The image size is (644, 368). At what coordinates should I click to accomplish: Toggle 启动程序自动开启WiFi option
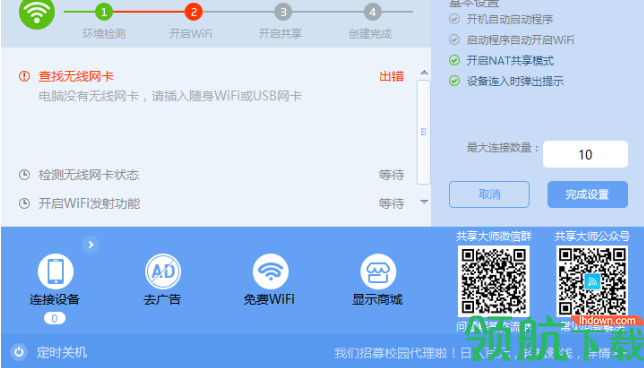454,39
